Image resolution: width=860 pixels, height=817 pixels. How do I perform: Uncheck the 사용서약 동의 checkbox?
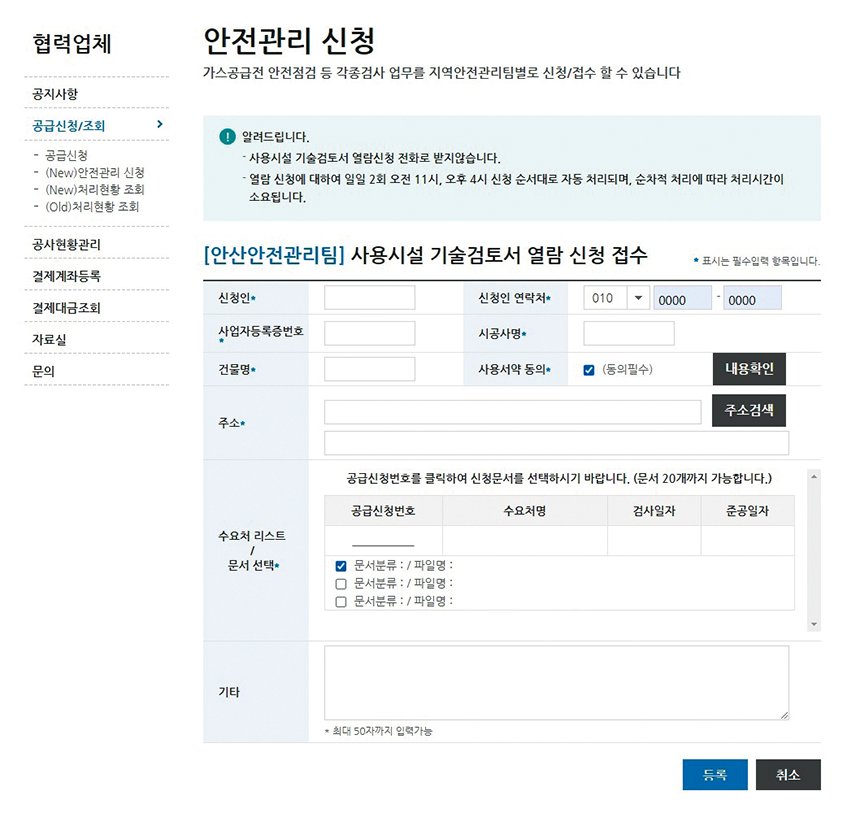pos(589,370)
